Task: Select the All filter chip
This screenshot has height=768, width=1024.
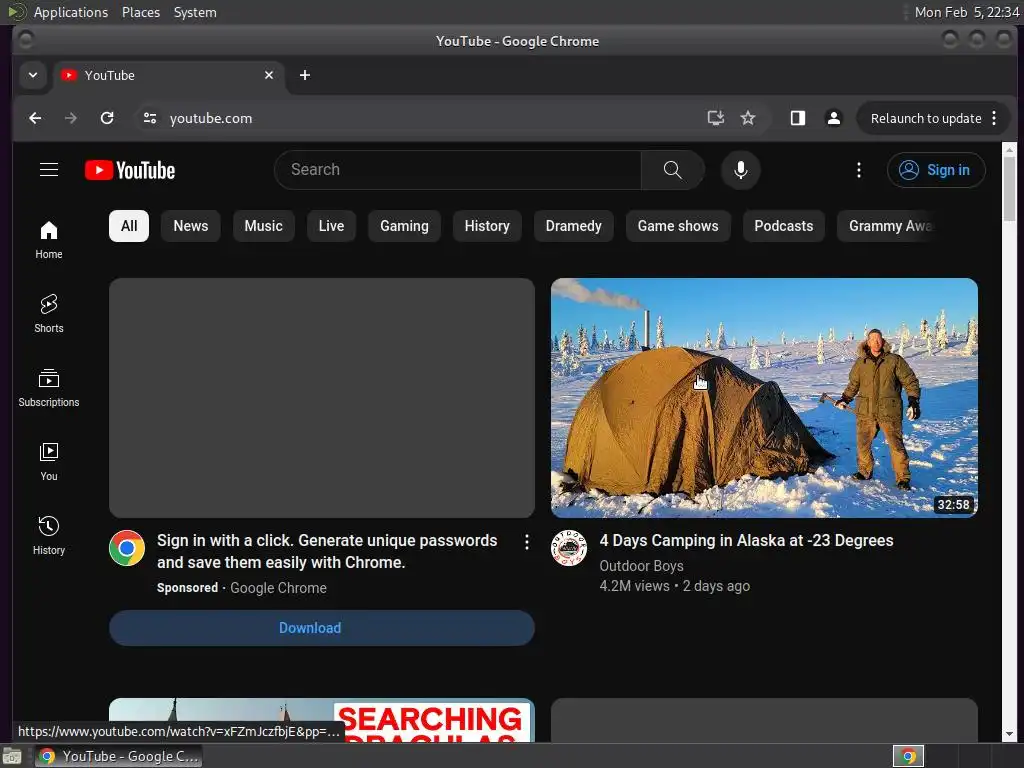Action: 129,226
